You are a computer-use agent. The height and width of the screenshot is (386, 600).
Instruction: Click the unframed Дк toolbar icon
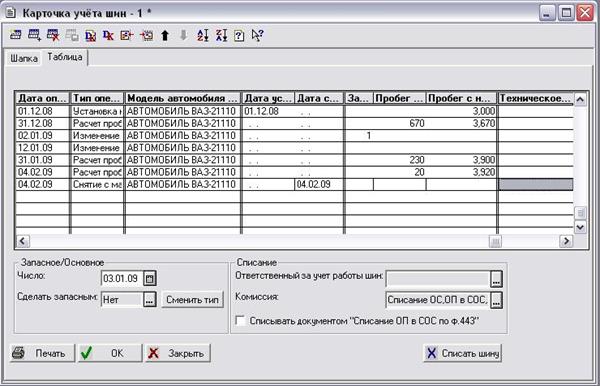pos(108,36)
